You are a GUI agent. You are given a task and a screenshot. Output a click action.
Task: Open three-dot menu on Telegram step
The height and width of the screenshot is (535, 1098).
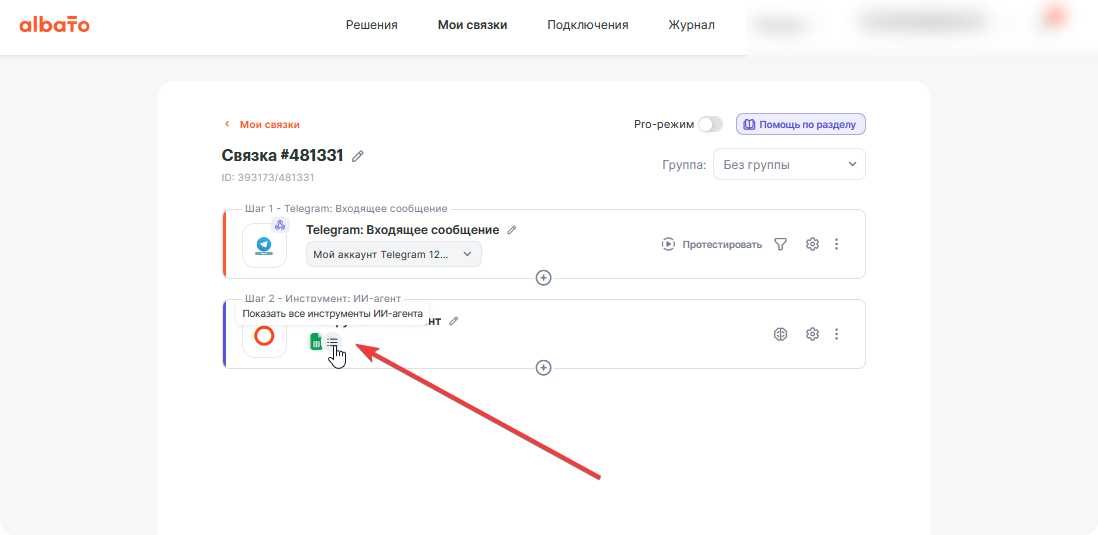click(x=836, y=244)
